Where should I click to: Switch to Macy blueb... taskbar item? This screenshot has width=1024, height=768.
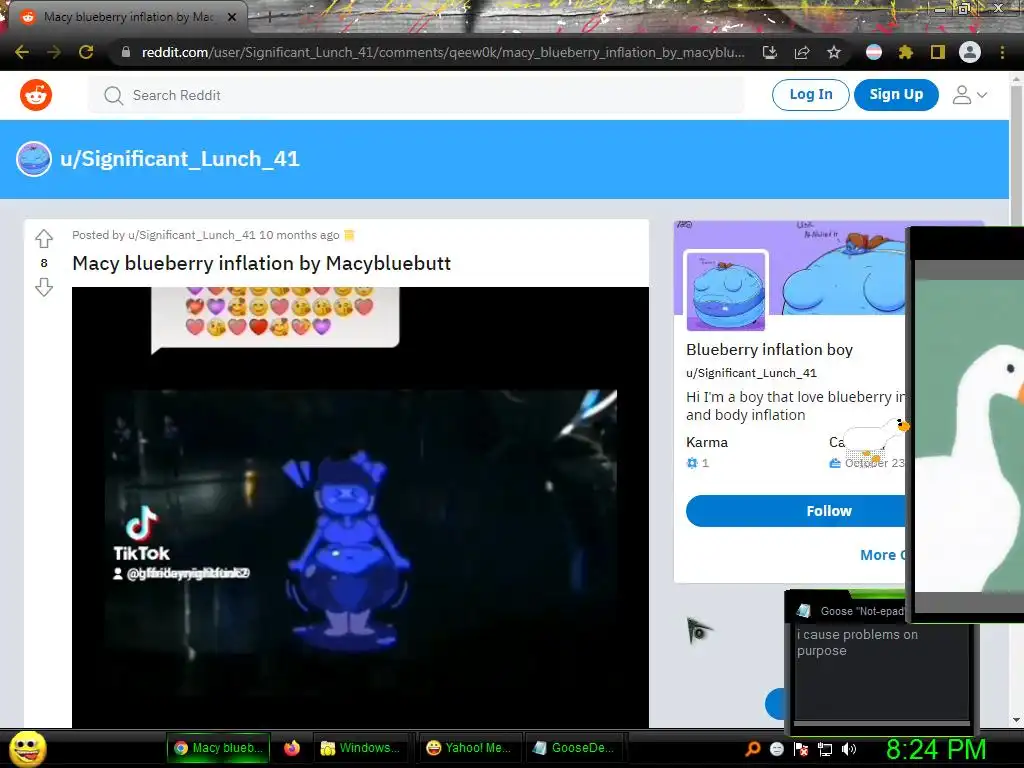(x=218, y=748)
